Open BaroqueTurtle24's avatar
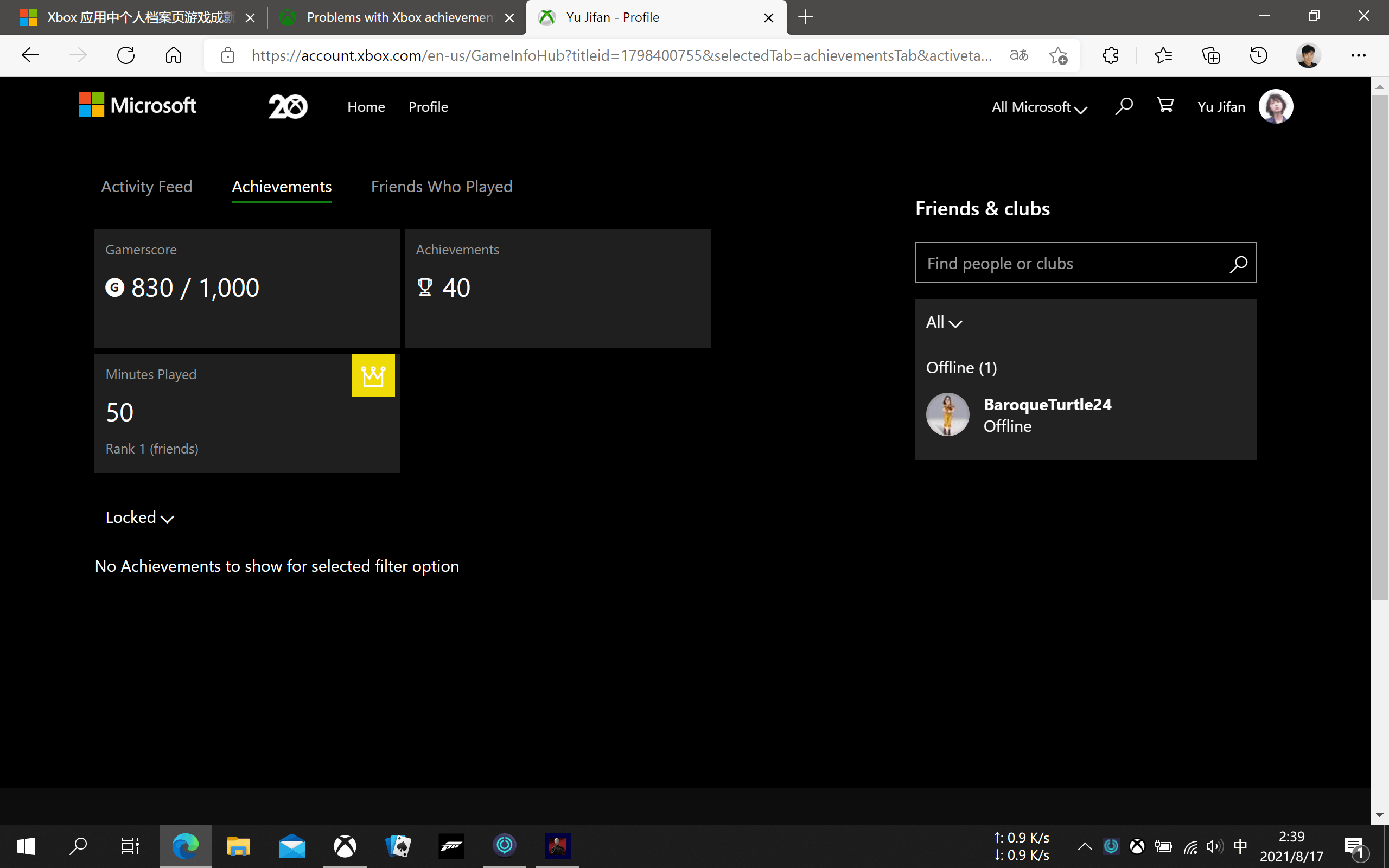The height and width of the screenshot is (868, 1389). [x=948, y=414]
